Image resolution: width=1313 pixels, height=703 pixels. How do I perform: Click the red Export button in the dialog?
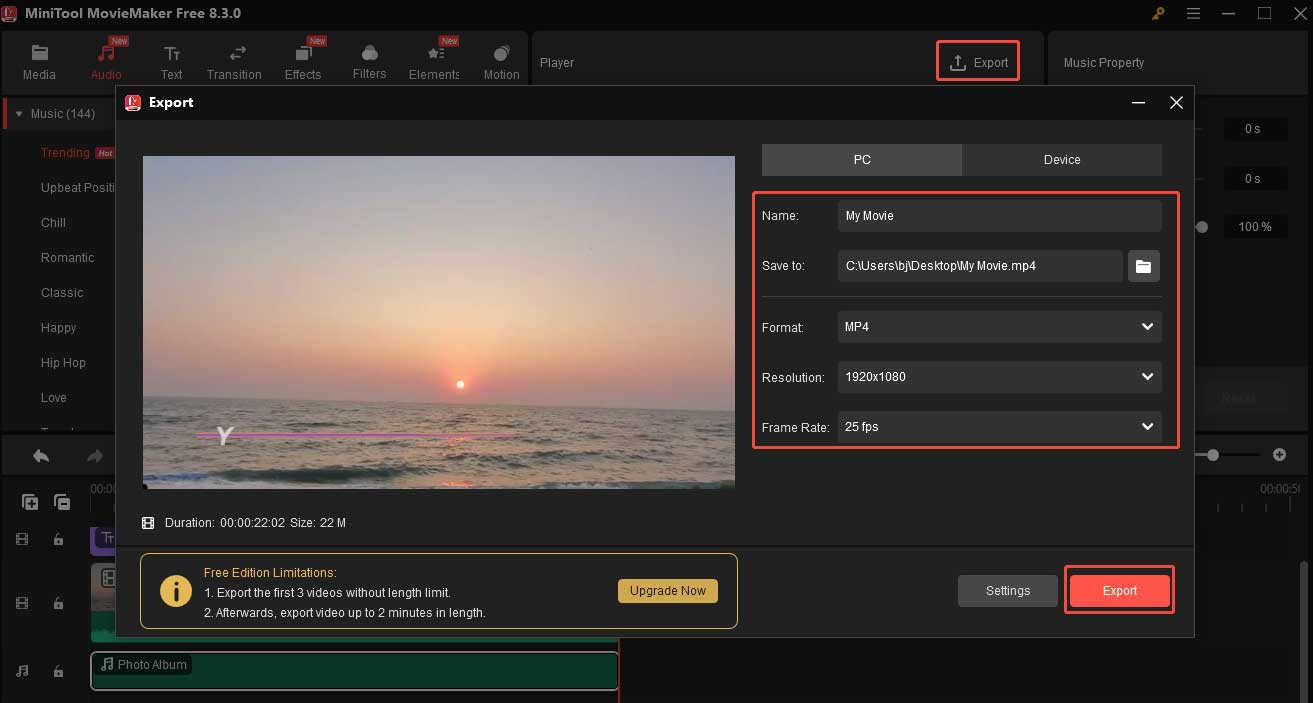[x=1119, y=591]
